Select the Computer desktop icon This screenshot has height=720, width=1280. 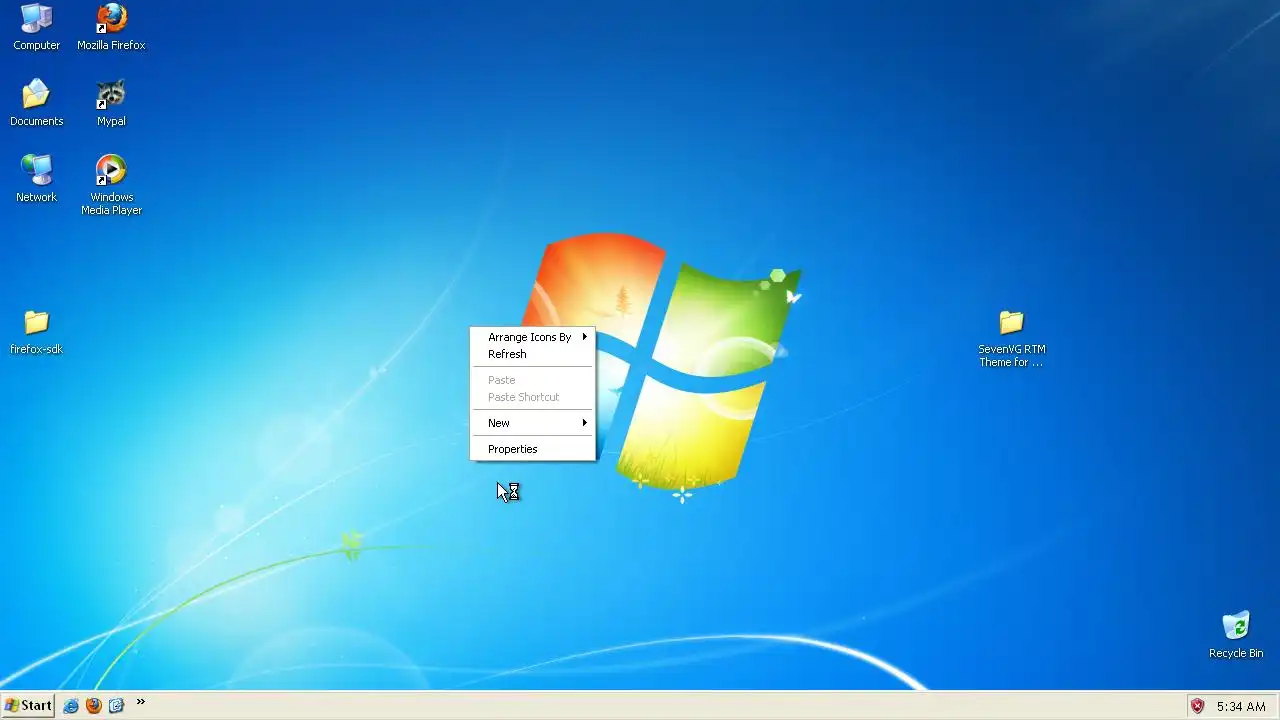tap(37, 27)
